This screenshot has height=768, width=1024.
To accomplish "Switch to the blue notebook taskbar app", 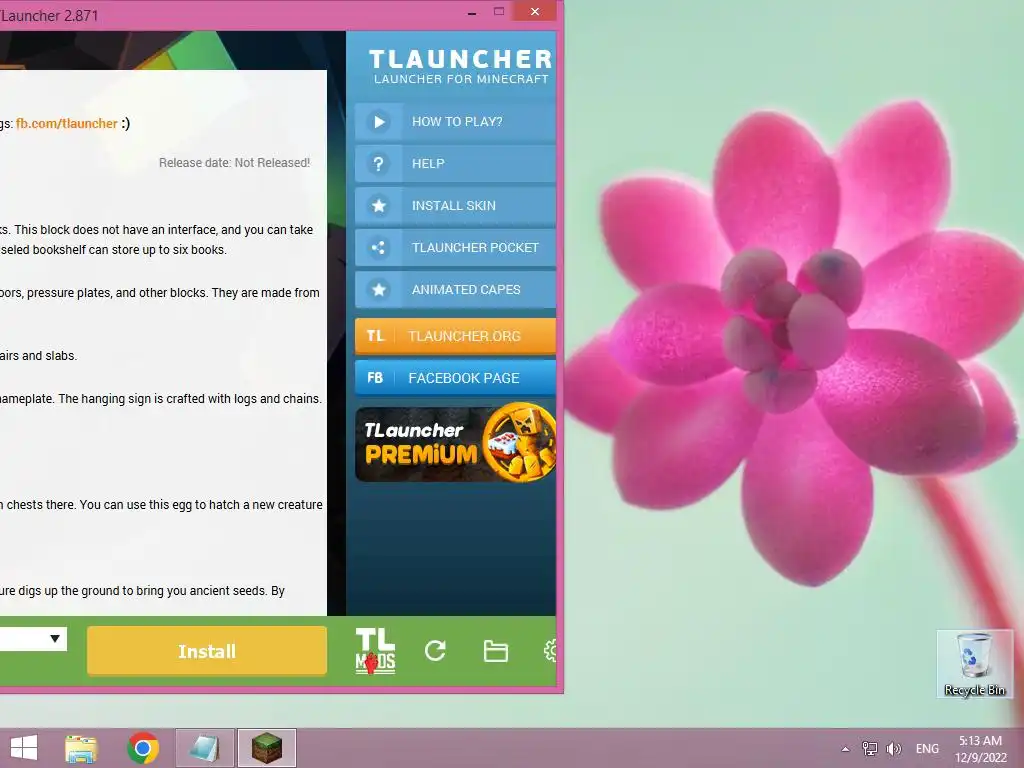I will point(204,748).
